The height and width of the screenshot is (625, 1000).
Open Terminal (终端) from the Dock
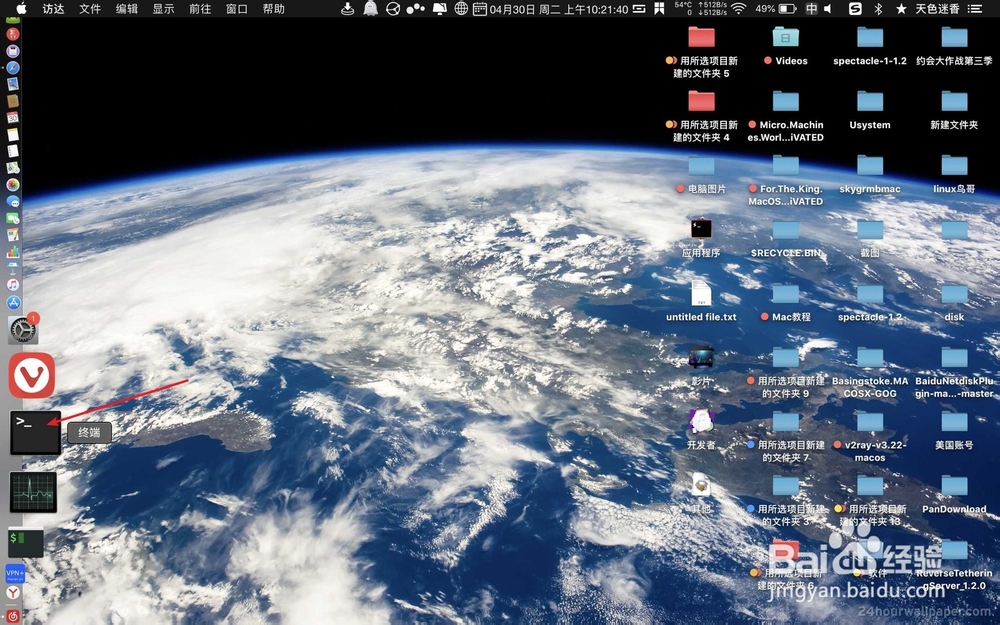[x=35, y=432]
